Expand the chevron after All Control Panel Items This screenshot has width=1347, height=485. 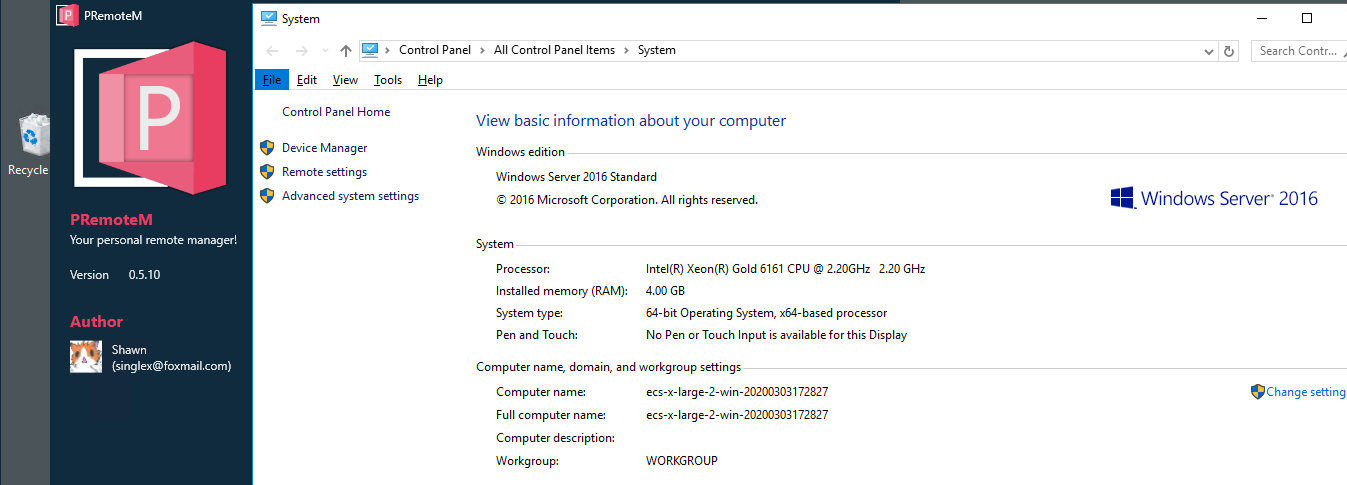tap(627, 50)
